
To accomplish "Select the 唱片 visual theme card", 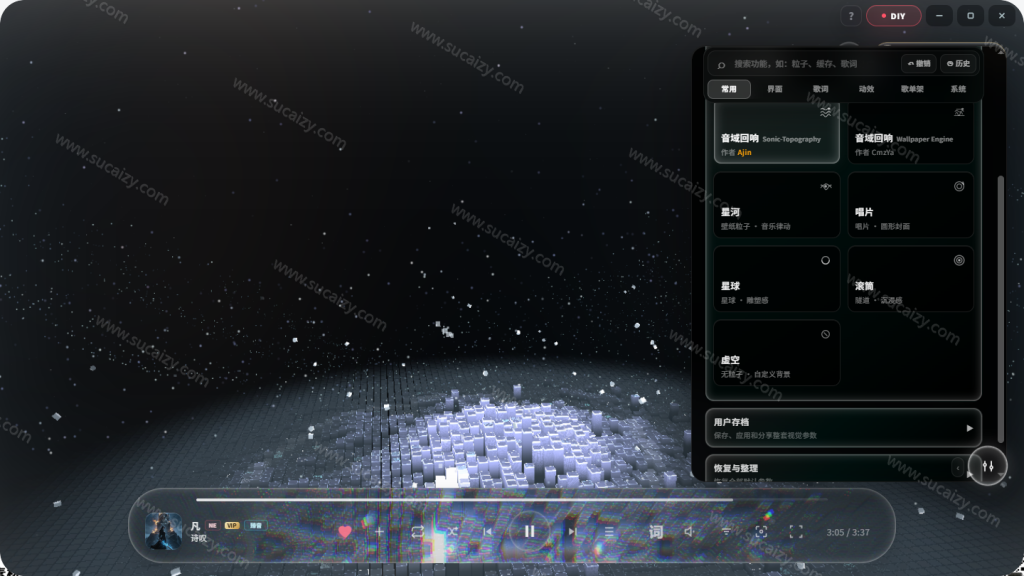I will click(910, 205).
